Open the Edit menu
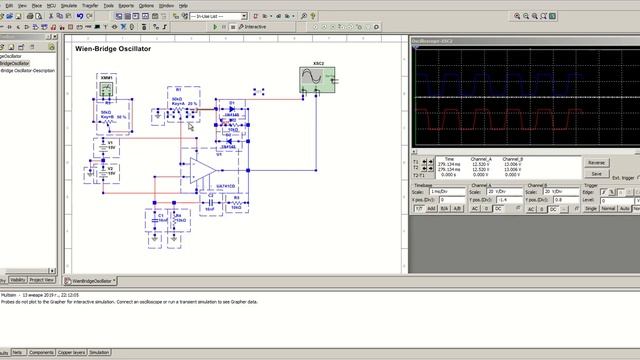Screen dimensions: 640x360 9,6
